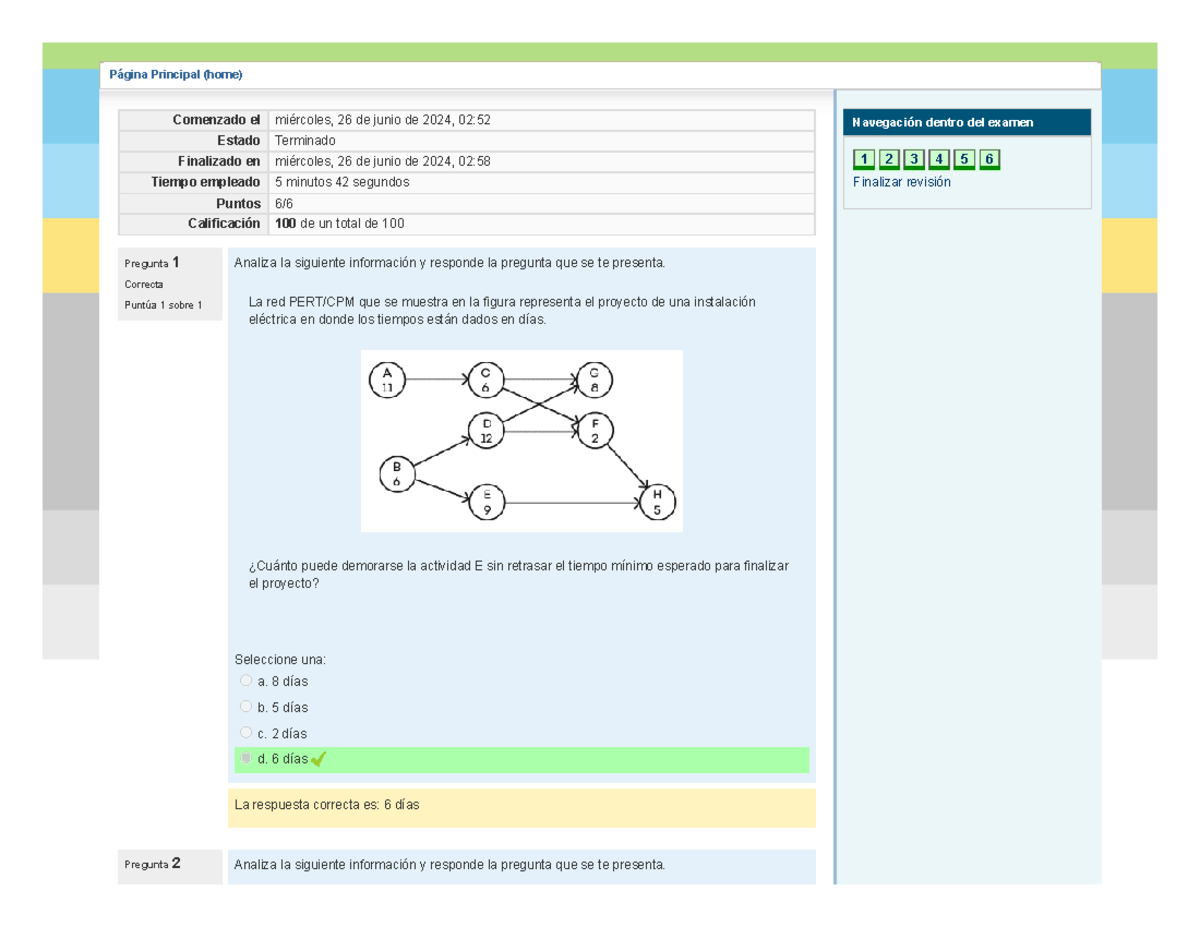This screenshot has width=1200, height=927.
Task: Click node B in the PERT diagram
Action: [x=397, y=473]
